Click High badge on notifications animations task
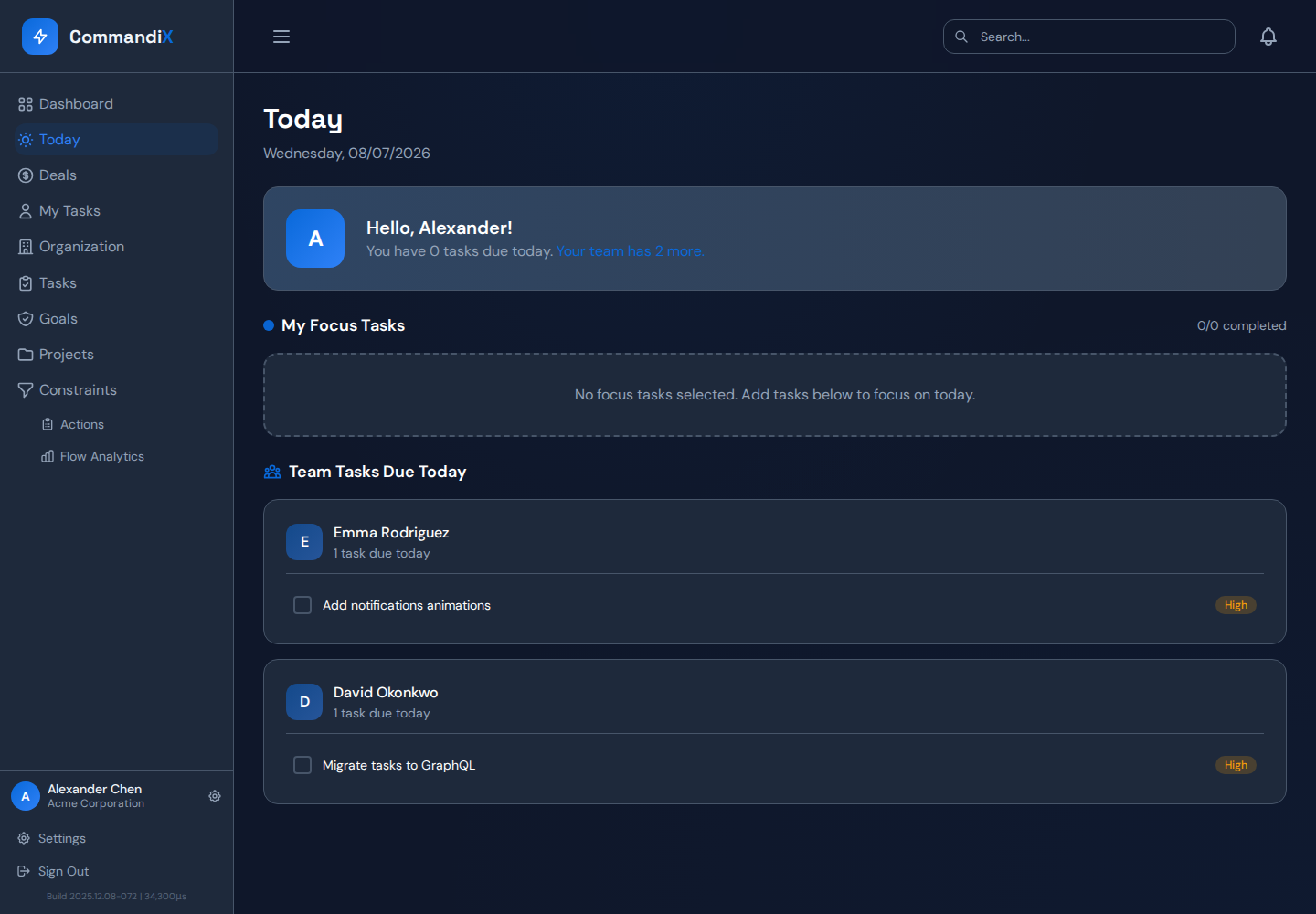The height and width of the screenshot is (914, 1316). click(1236, 605)
